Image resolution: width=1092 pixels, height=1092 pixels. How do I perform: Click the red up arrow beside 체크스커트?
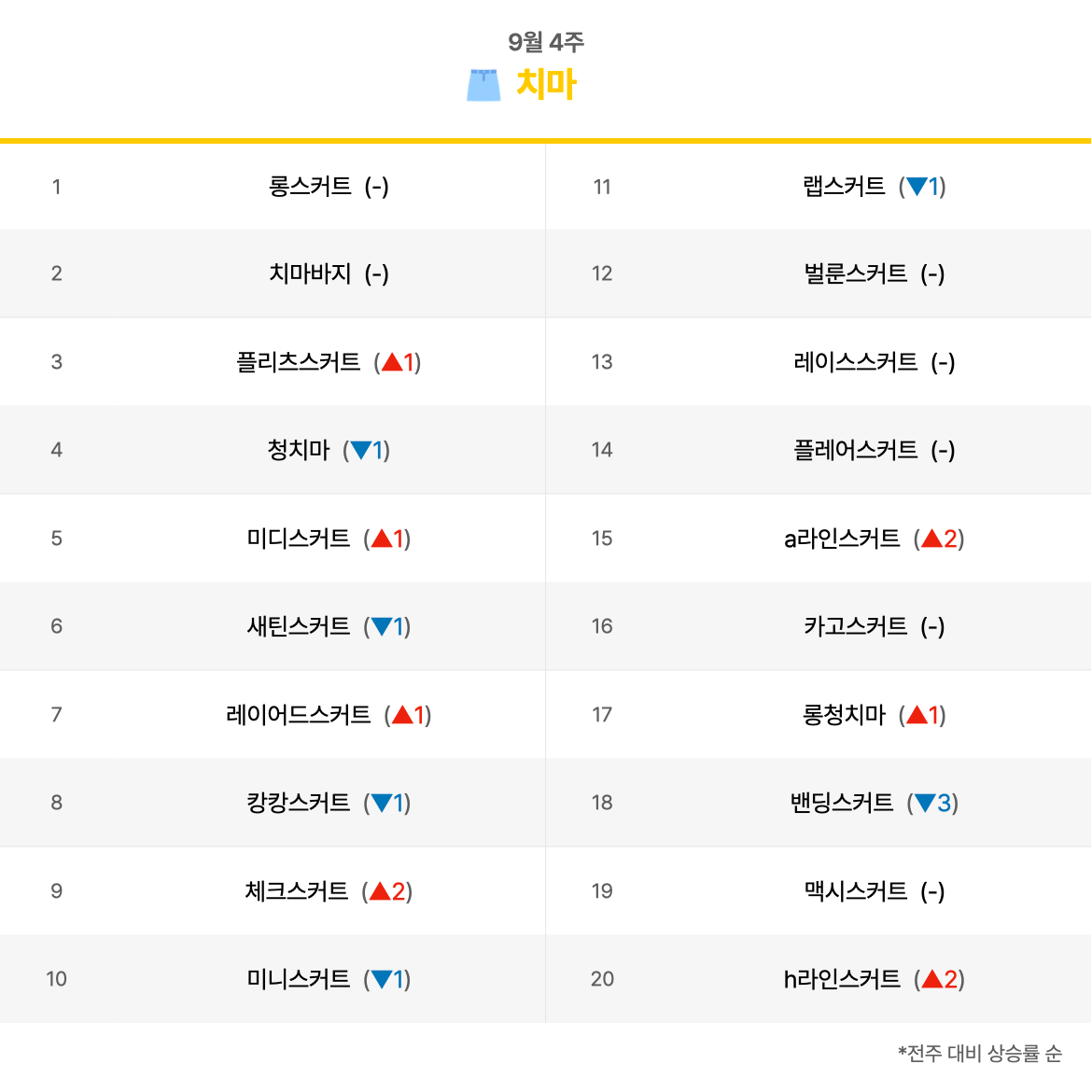tap(380, 891)
